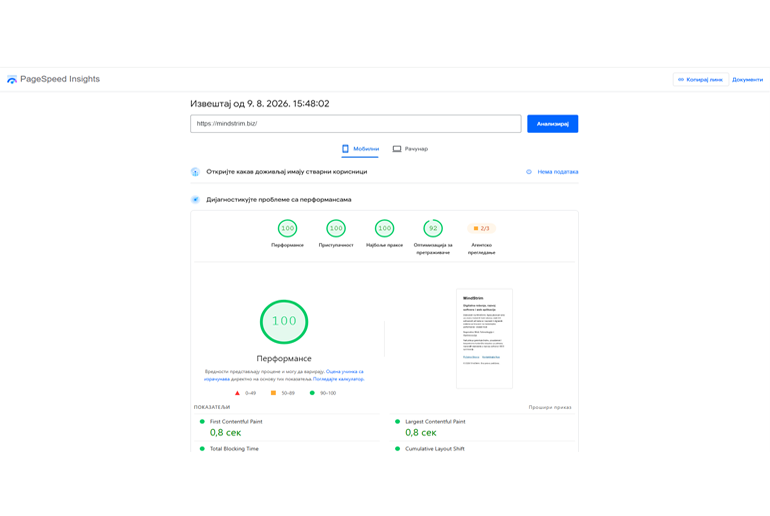770x516 pixels.
Task: Focus the URL input field with mindstrim.biz
Action: click(356, 124)
